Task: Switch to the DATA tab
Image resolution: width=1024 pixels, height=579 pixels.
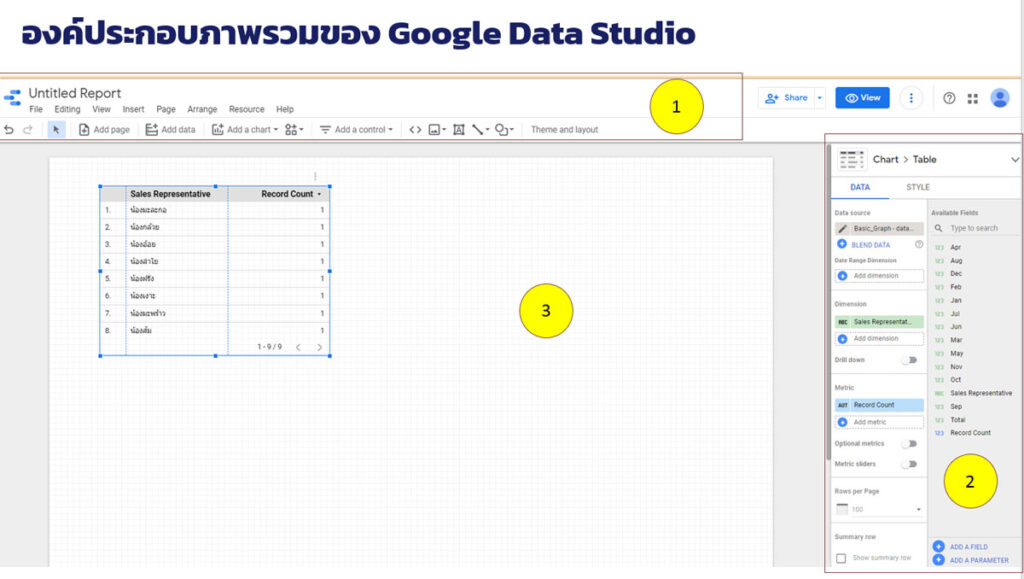Action: 859,187
